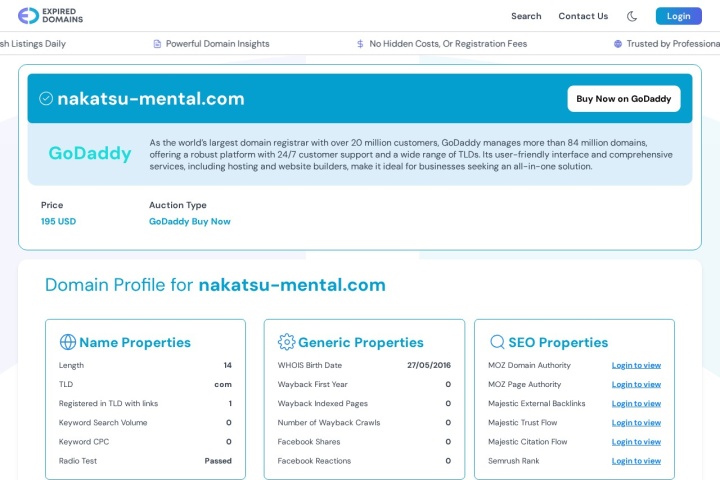Image resolution: width=720 pixels, height=480 pixels.
Task: Click Login to view for Majestic Trust Flow
Action: [x=636, y=423]
